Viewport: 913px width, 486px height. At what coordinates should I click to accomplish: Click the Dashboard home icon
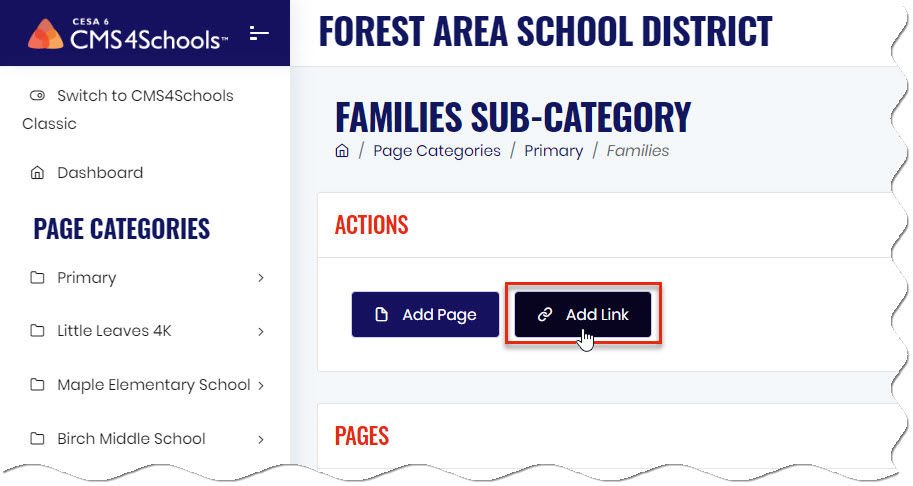(37, 172)
